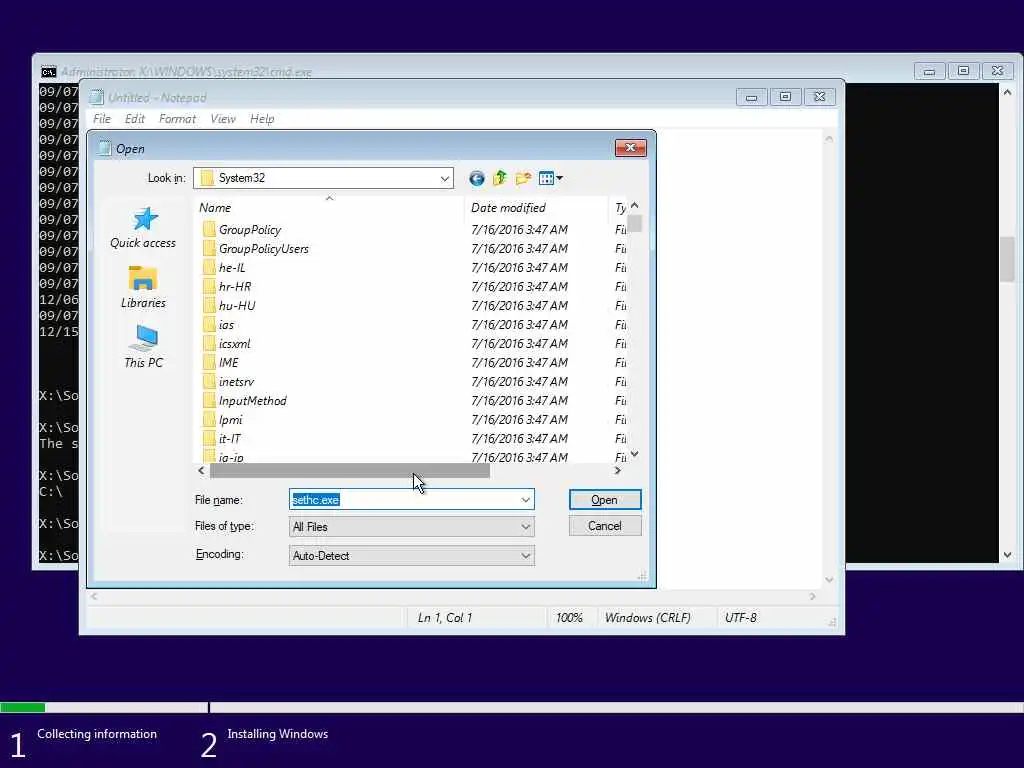This screenshot has width=1024, height=768.
Task: Select the Ipmi folder
Action: coord(223,419)
